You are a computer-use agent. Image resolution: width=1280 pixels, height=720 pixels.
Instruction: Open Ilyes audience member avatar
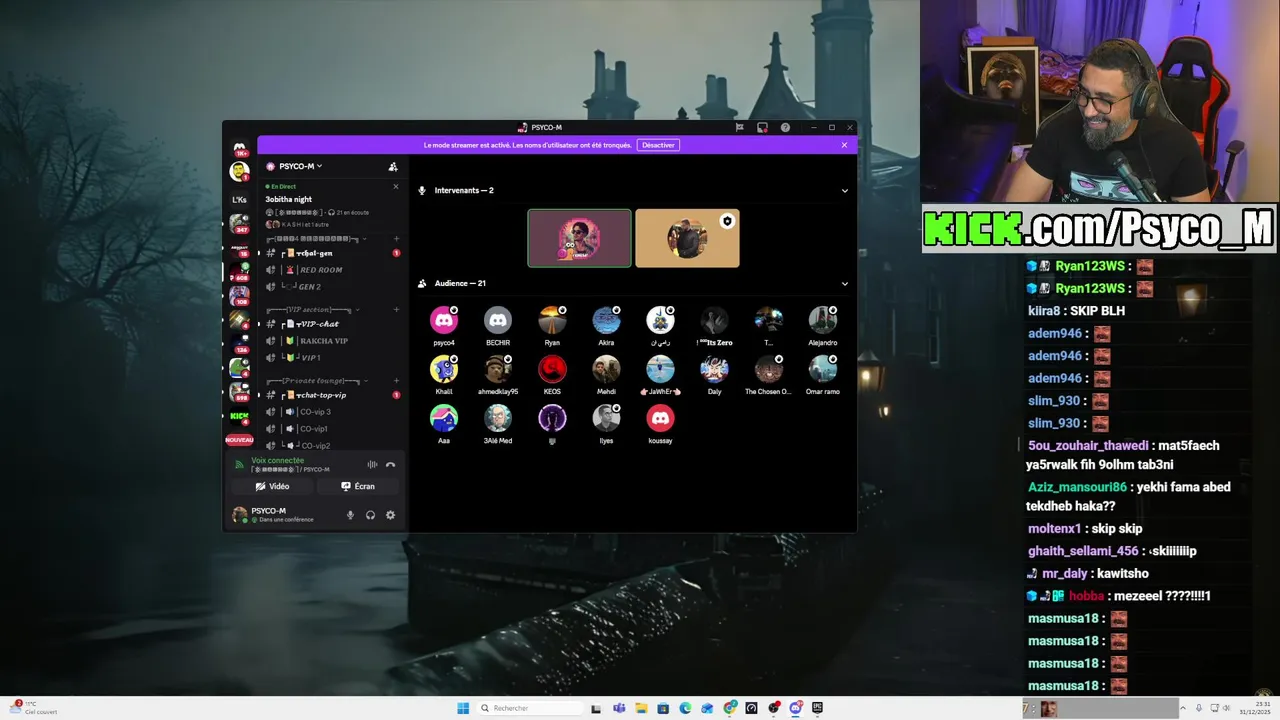(606, 418)
